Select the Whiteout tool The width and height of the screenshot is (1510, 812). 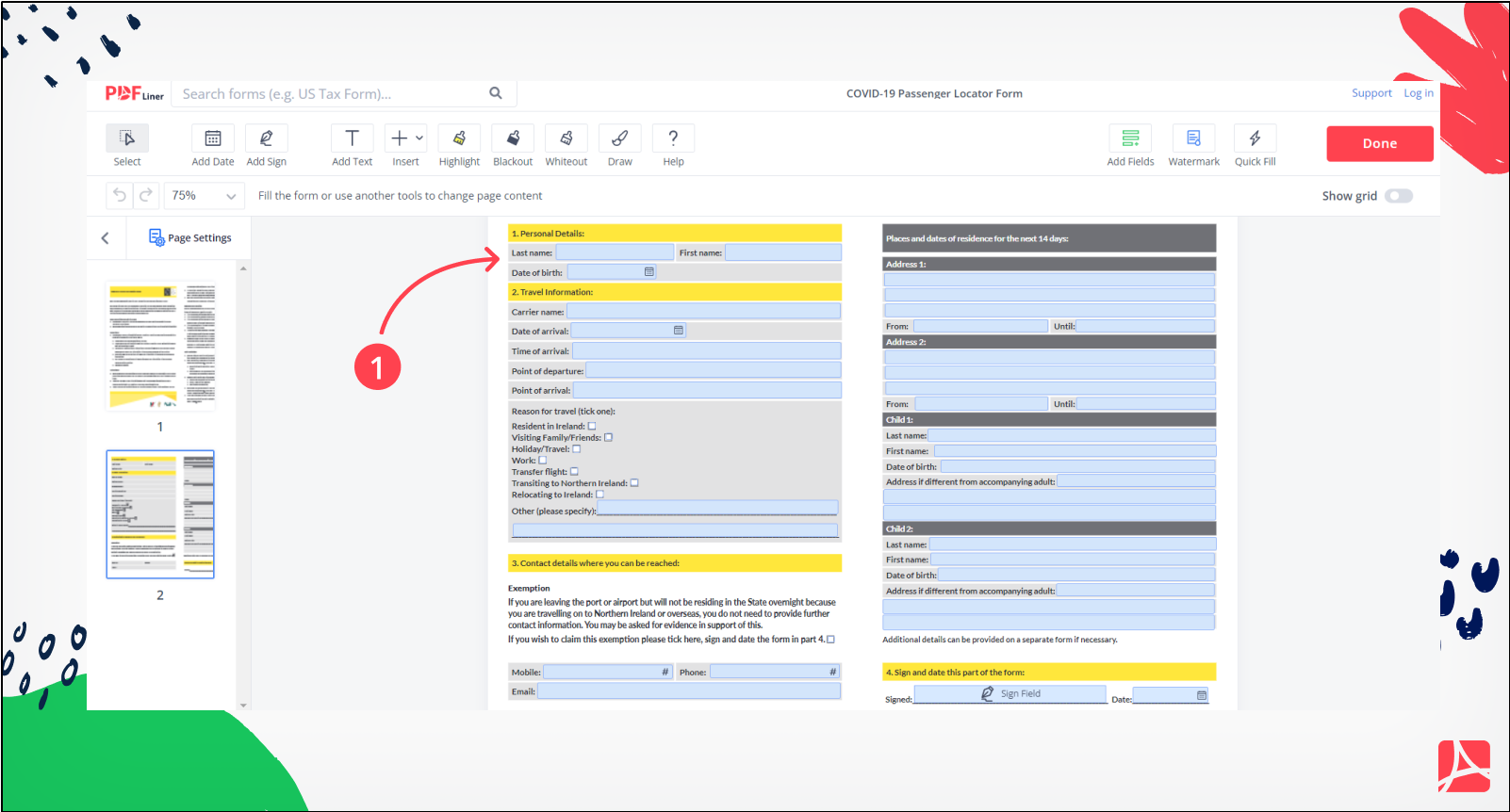(x=566, y=138)
